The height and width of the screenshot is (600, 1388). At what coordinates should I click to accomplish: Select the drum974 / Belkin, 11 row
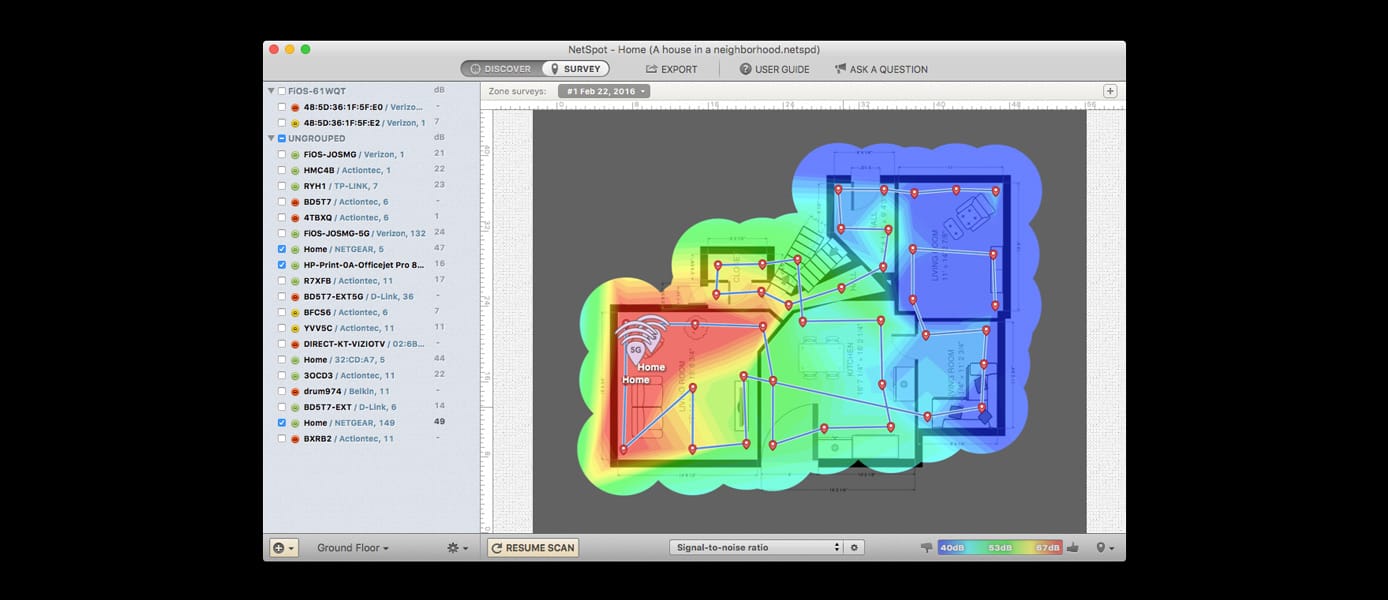pos(371,391)
